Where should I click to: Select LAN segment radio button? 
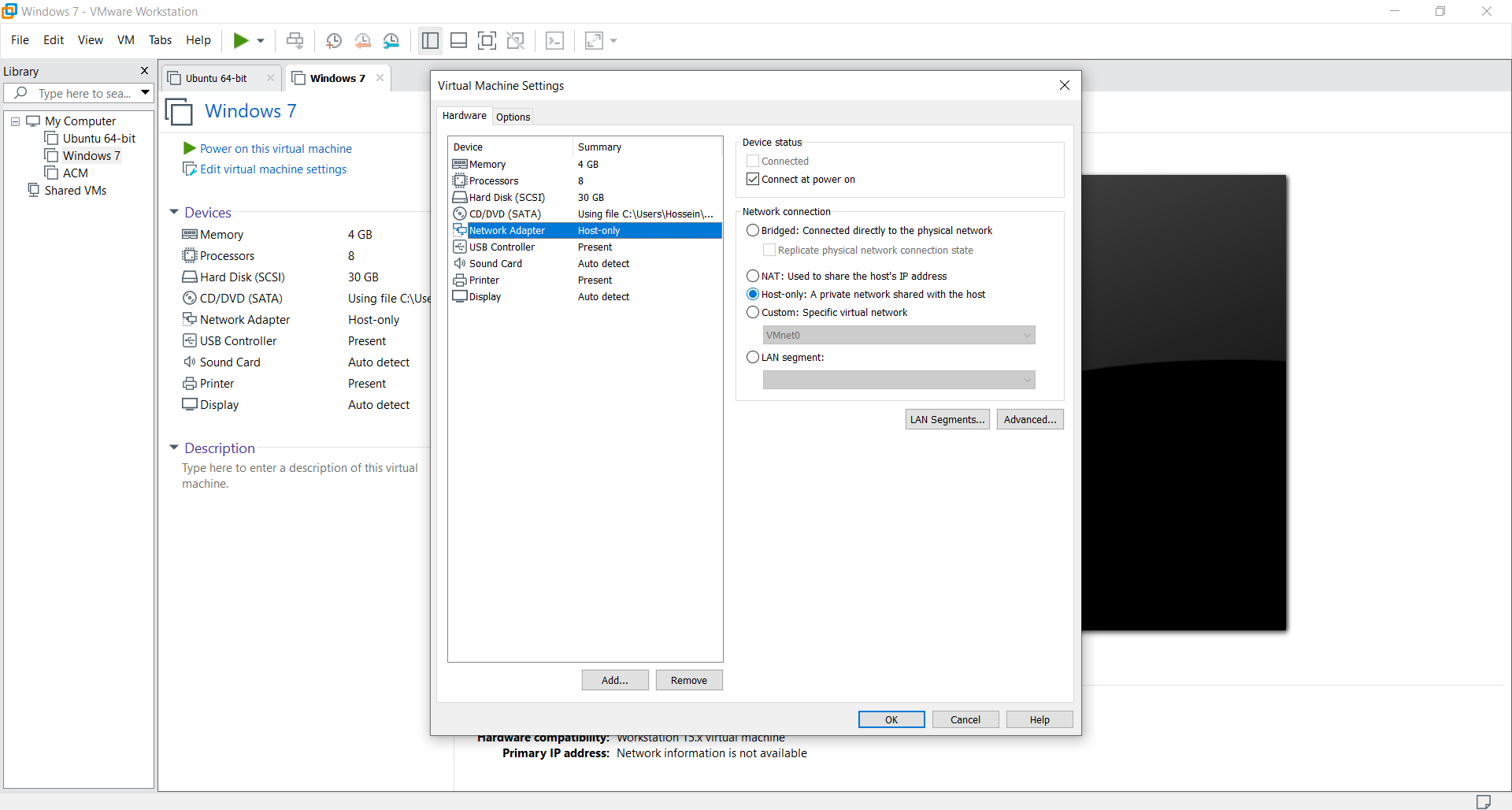point(753,357)
